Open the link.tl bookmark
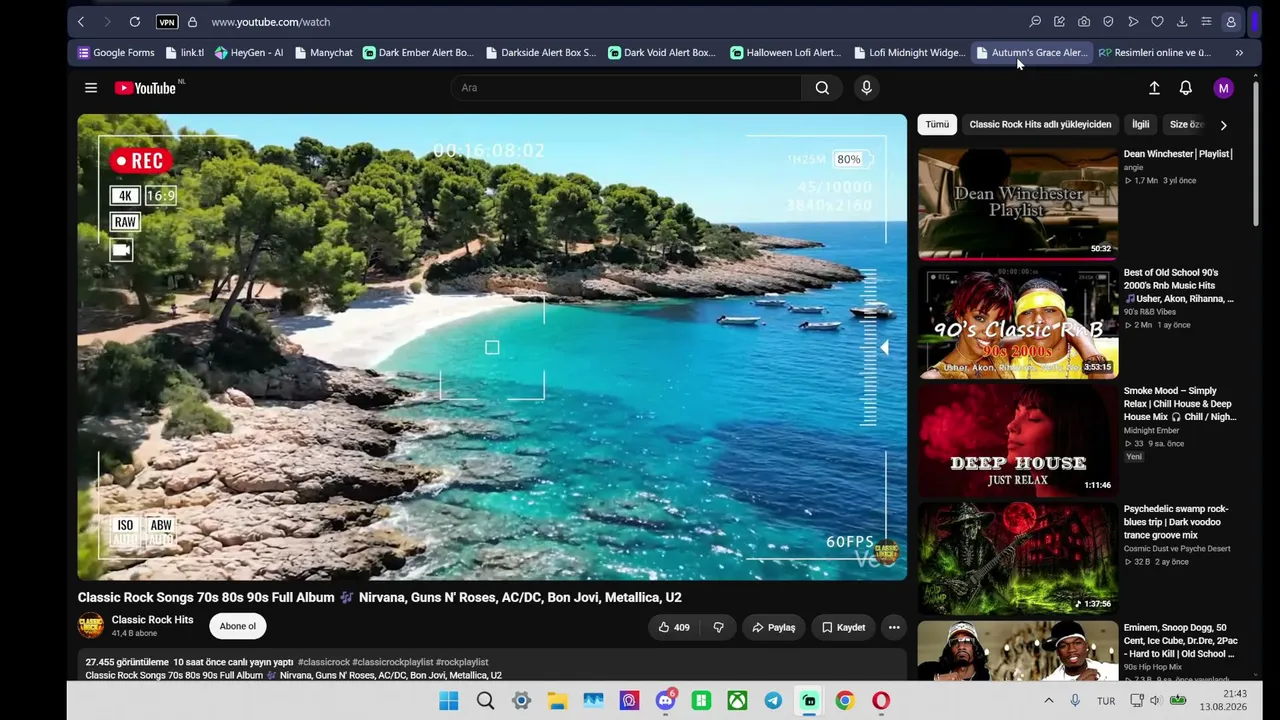This screenshot has height=720, width=1280. [x=184, y=53]
